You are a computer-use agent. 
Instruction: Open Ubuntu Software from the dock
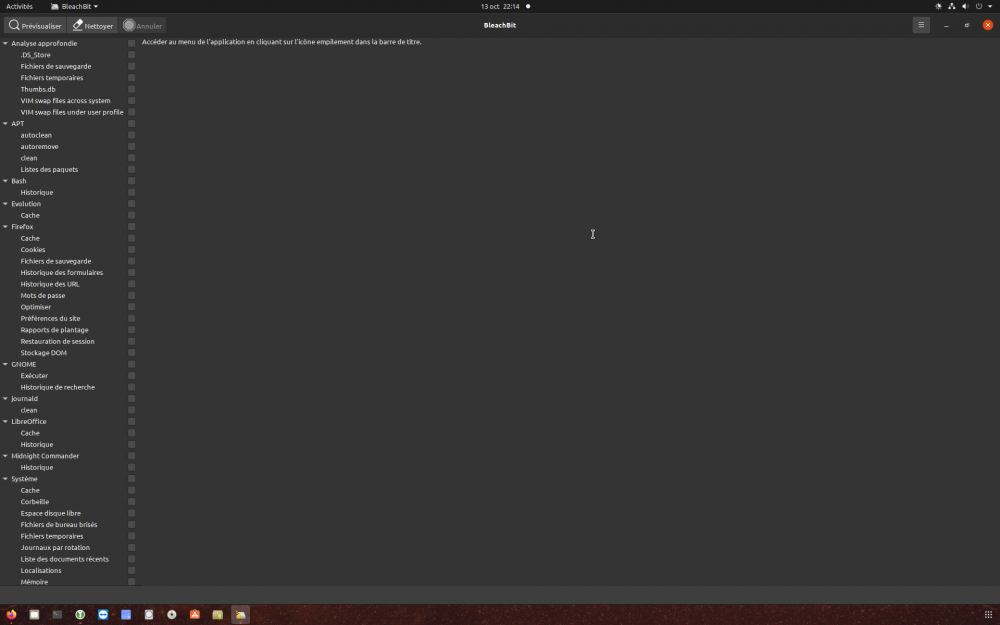point(195,615)
